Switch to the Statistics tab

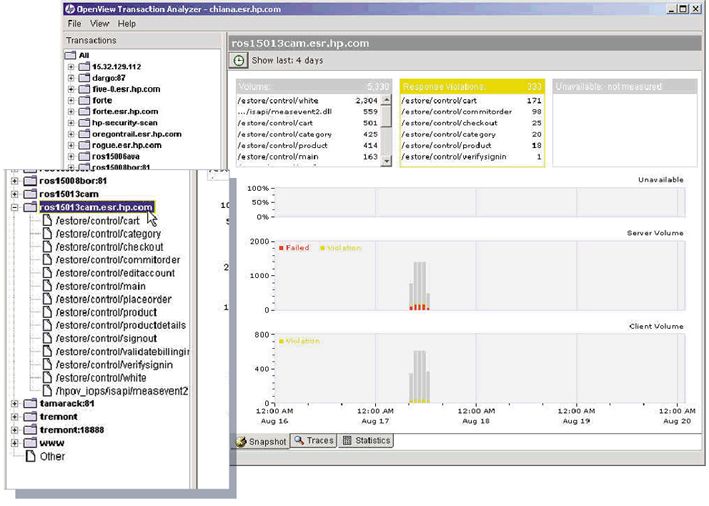pyautogui.click(x=366, y=440)
